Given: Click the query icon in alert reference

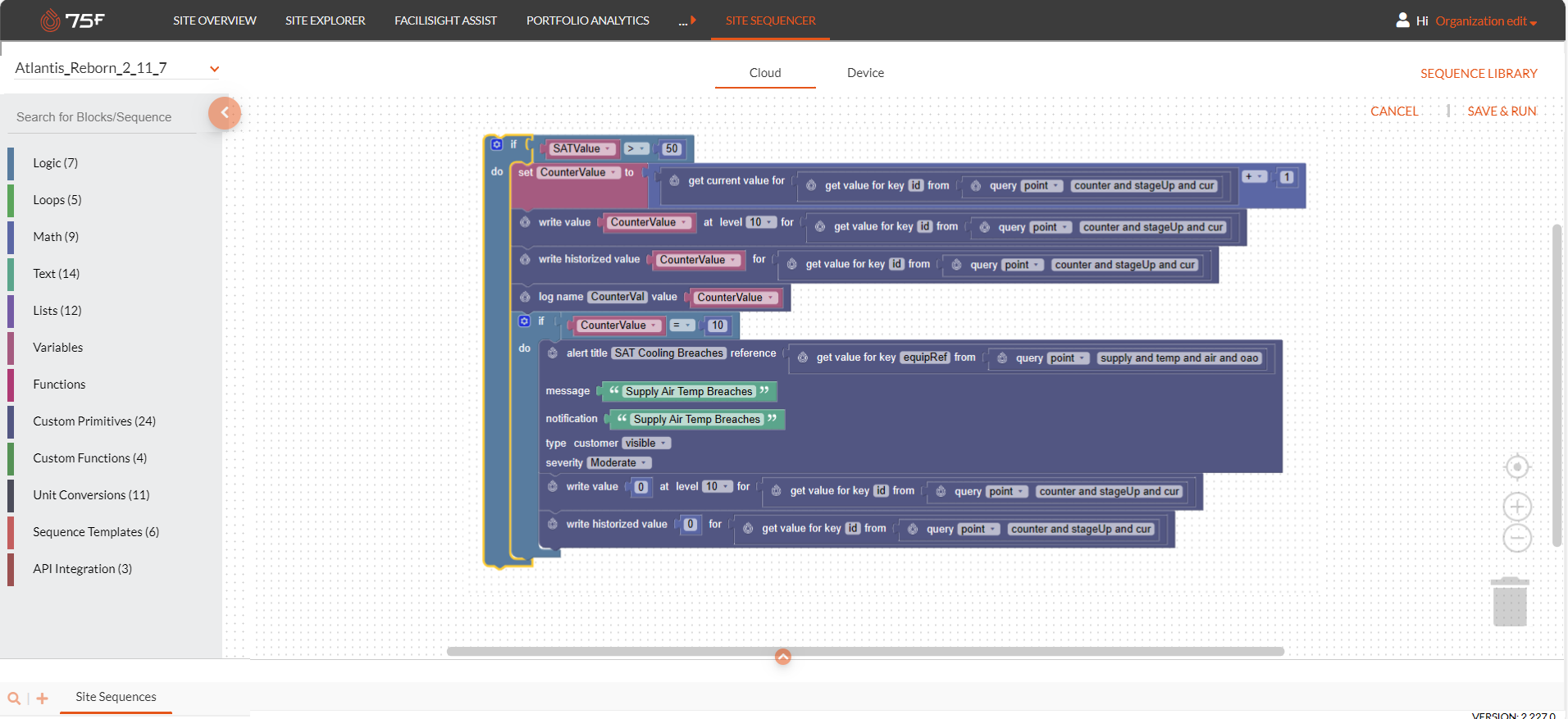Looking at the screenshot, I should (x=1002, y=358).
